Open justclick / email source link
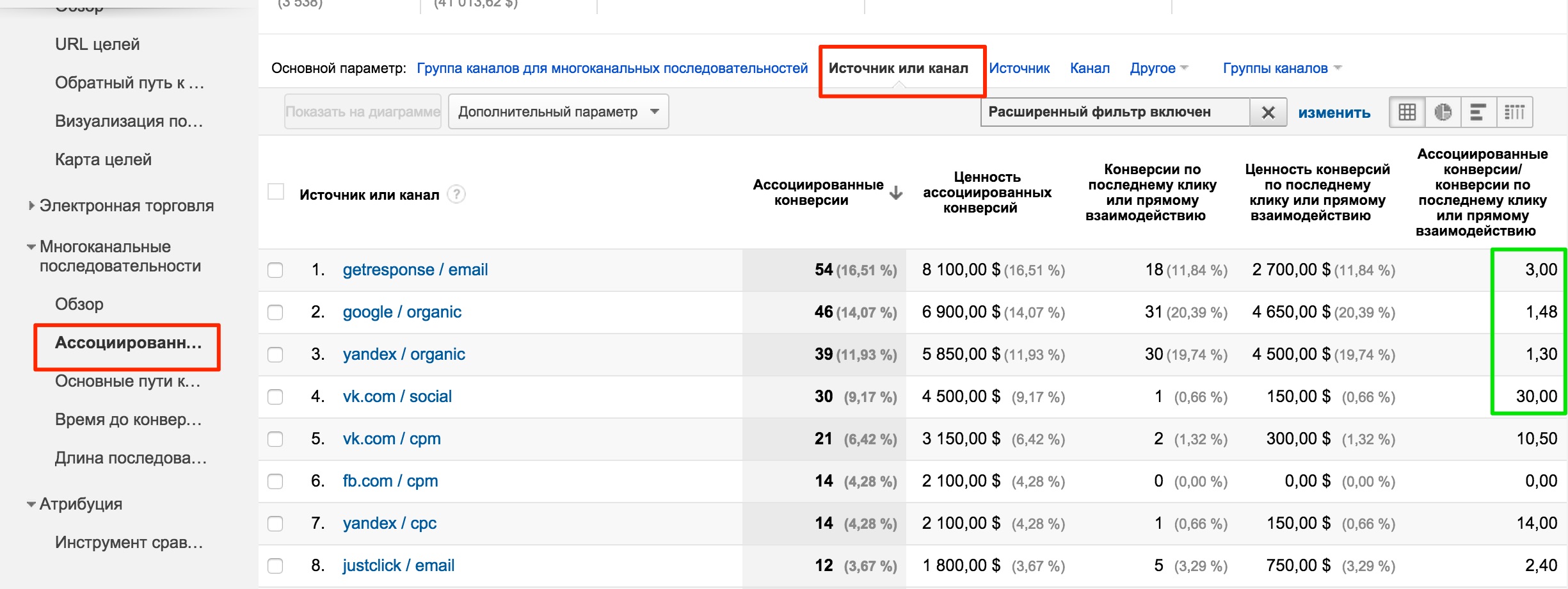 point(398,565)
